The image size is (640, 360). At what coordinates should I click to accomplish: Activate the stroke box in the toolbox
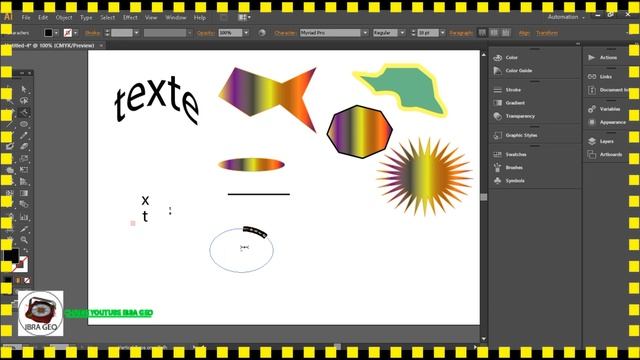click(21, 264)
